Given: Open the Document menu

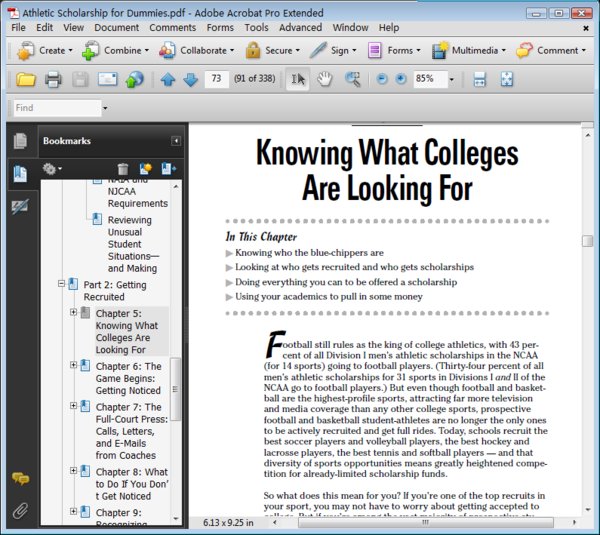Looking at the screenshot, I should 116,28.
